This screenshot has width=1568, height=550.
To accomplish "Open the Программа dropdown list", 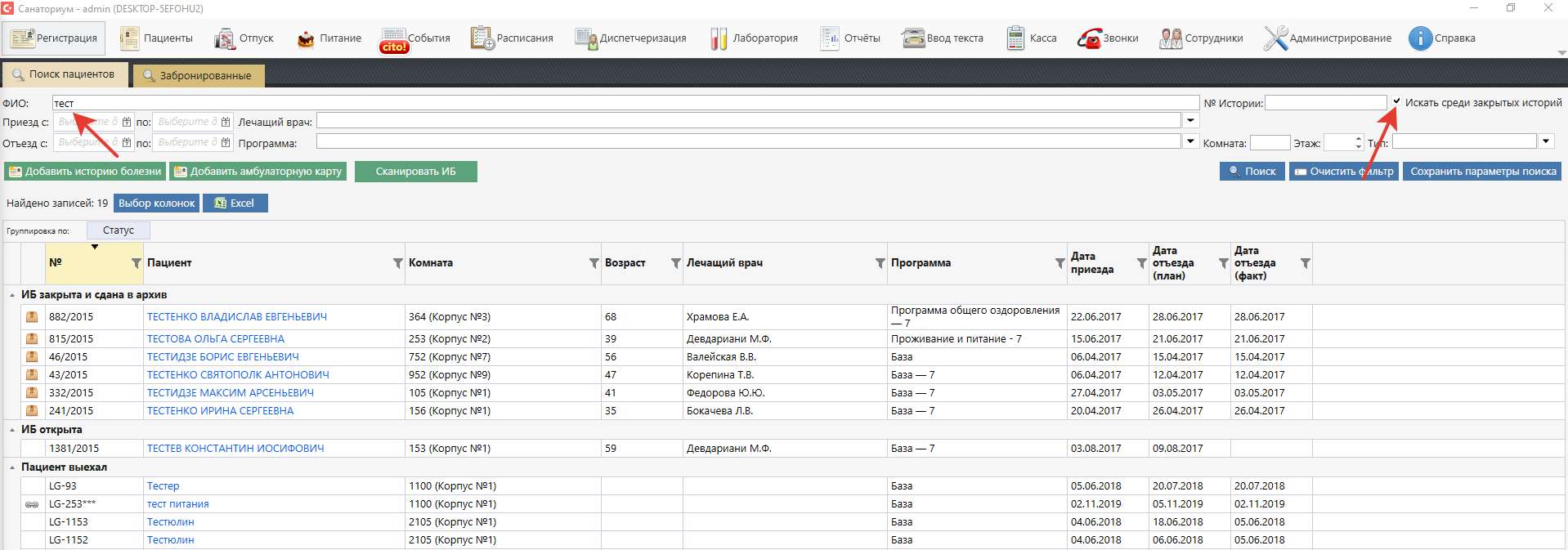I will [1190, 141].
